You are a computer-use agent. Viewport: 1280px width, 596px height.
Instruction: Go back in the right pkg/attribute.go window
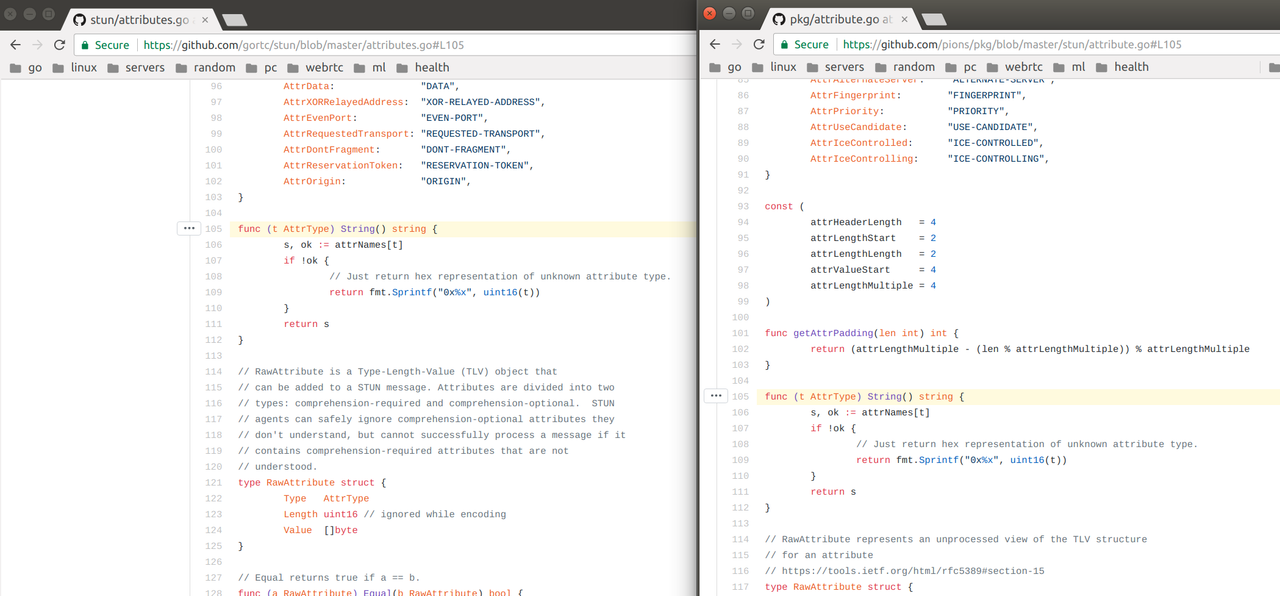[714, 45]
